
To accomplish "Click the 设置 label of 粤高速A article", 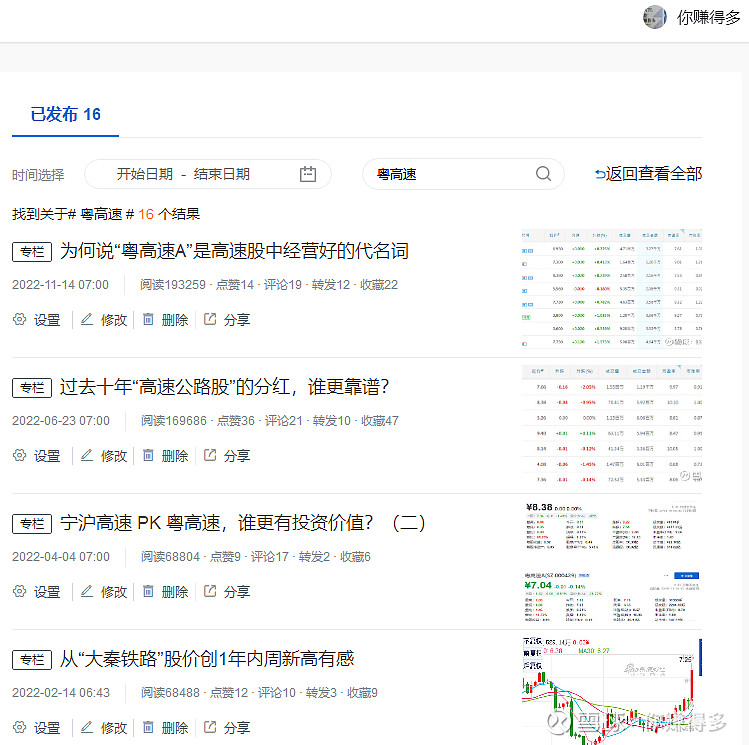I will [x=47, y=320].
